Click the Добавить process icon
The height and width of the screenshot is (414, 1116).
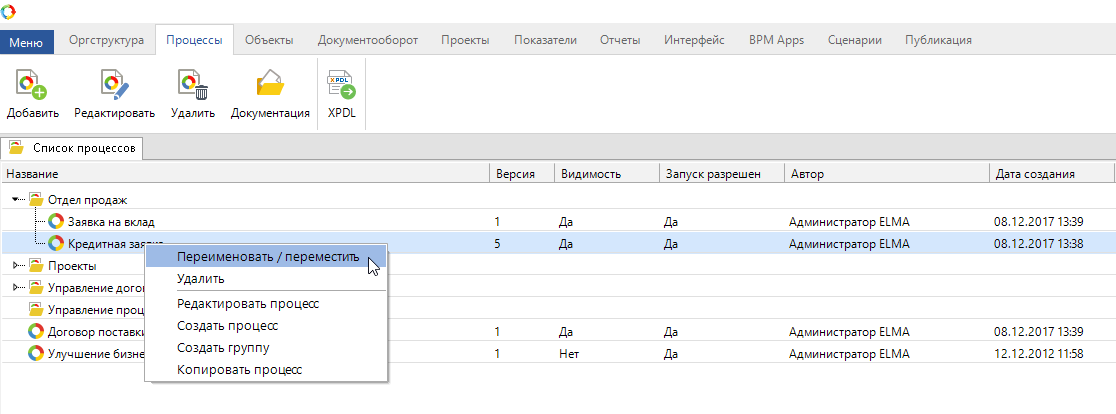click(x=32, y=86)
